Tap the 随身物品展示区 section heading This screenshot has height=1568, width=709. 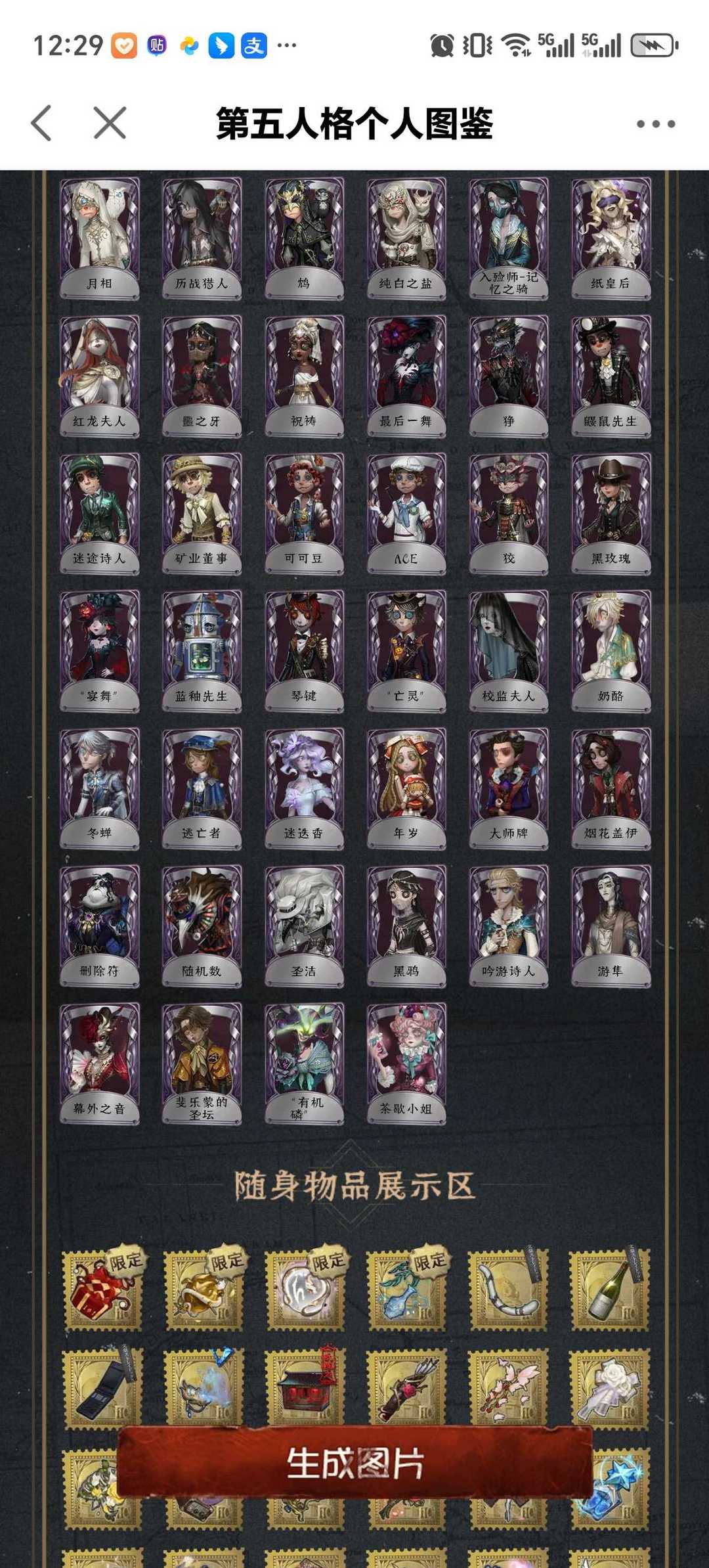tap(354, 1186)
